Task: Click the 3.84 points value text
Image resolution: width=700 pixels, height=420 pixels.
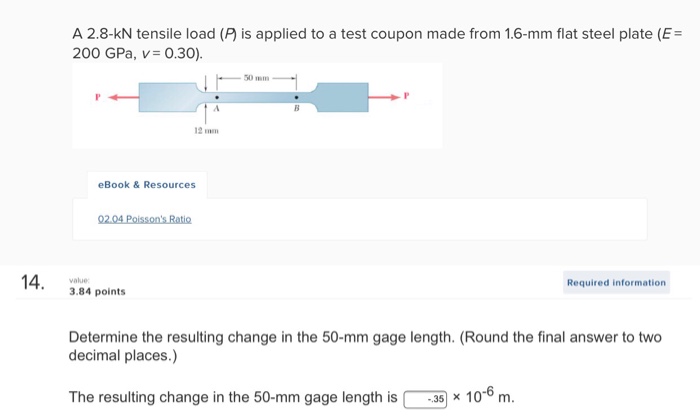Action: 97,291
